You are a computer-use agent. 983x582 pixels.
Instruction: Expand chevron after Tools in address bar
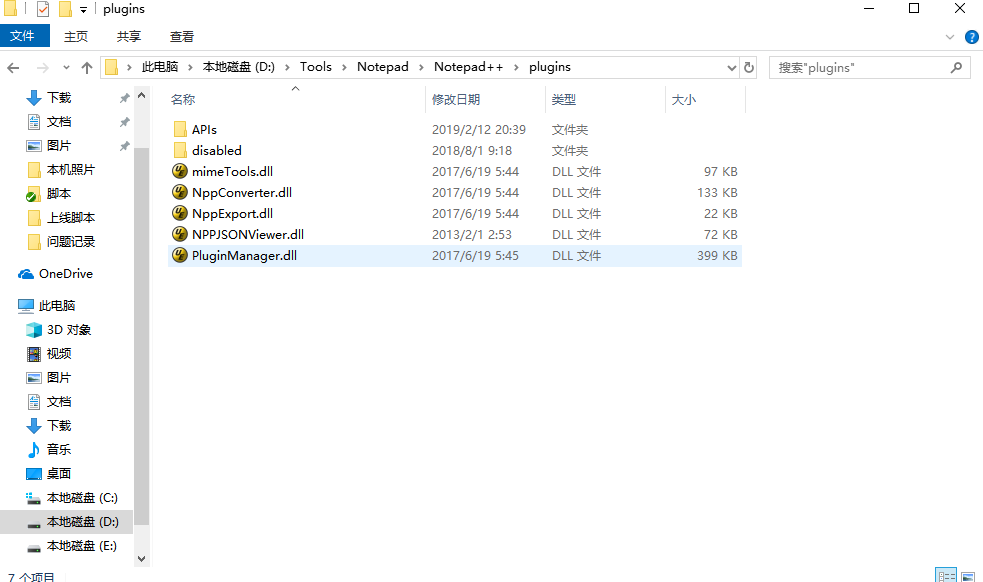(x=344, y=68)
